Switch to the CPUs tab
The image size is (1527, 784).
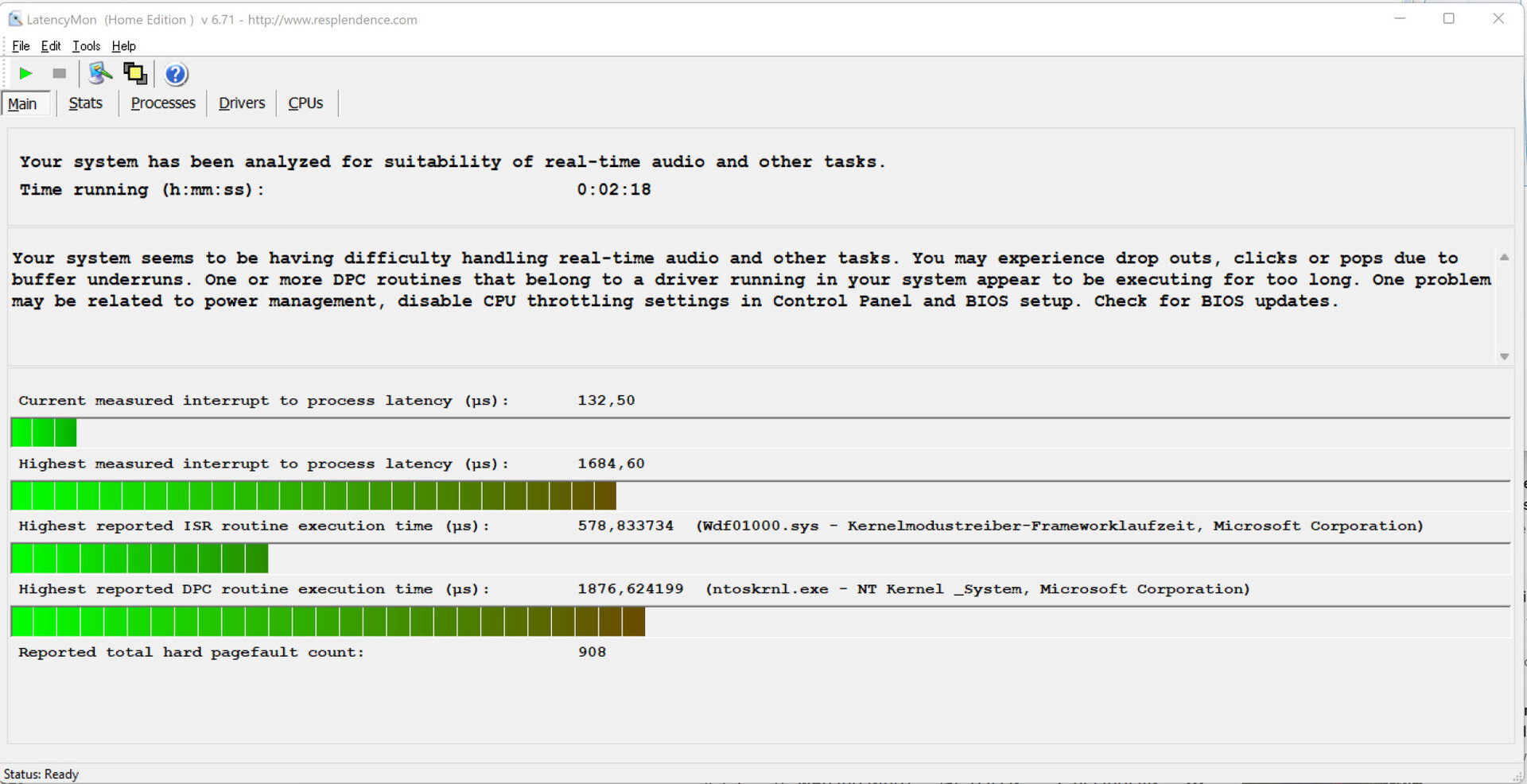[x=305, y=103]
